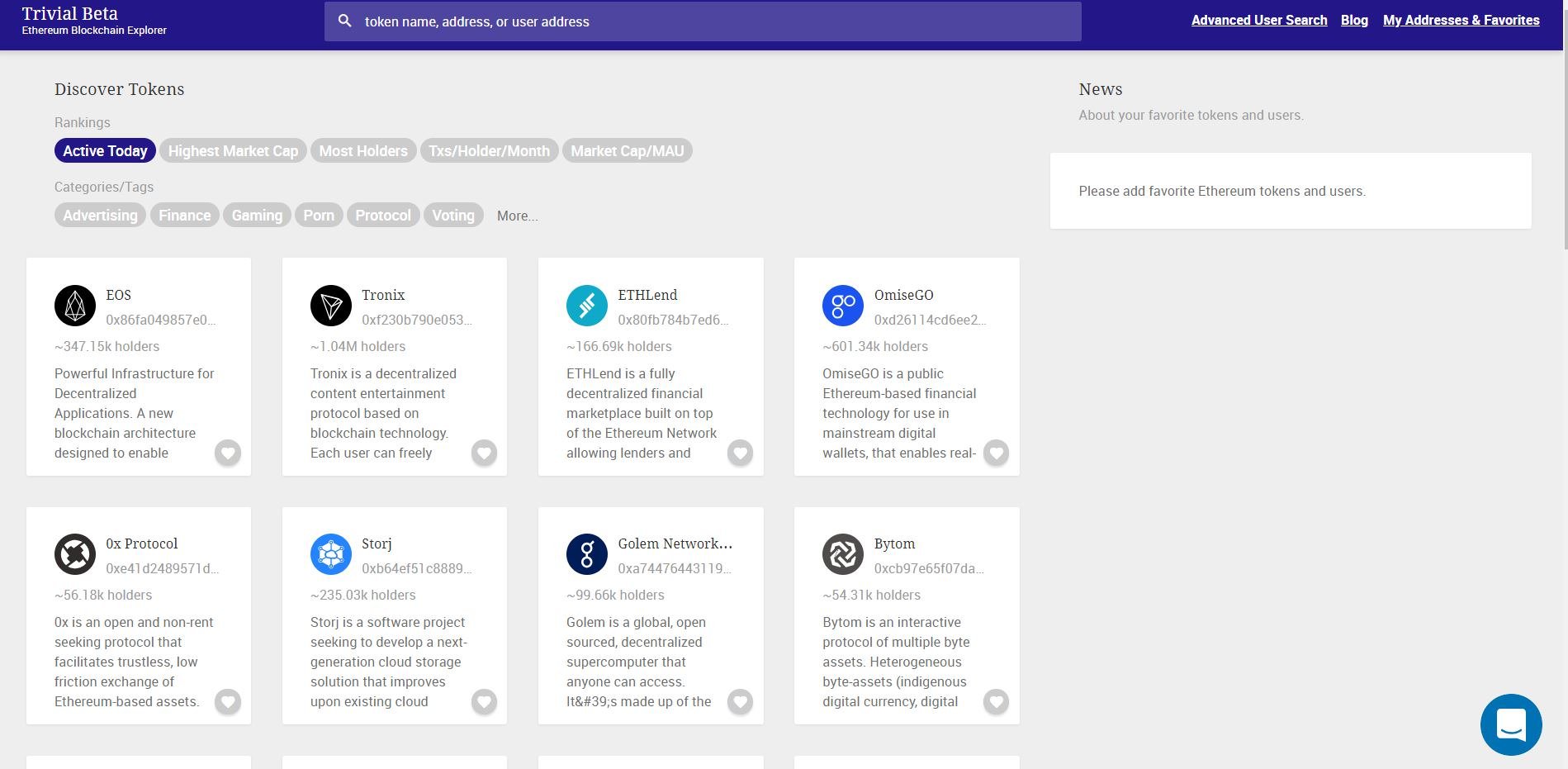1568x769 pixels.
Task: Open Advanced User Search link
Action: click(x=1259, y=20)
